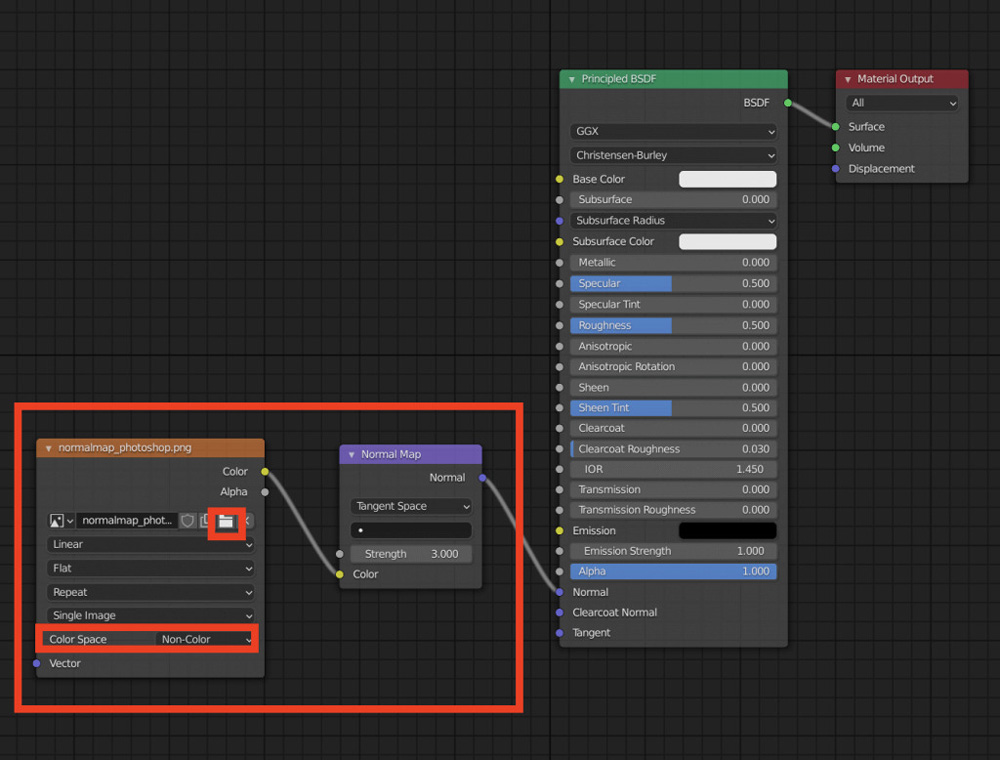Change the Color Space from Non-Color

coord(205,639)
